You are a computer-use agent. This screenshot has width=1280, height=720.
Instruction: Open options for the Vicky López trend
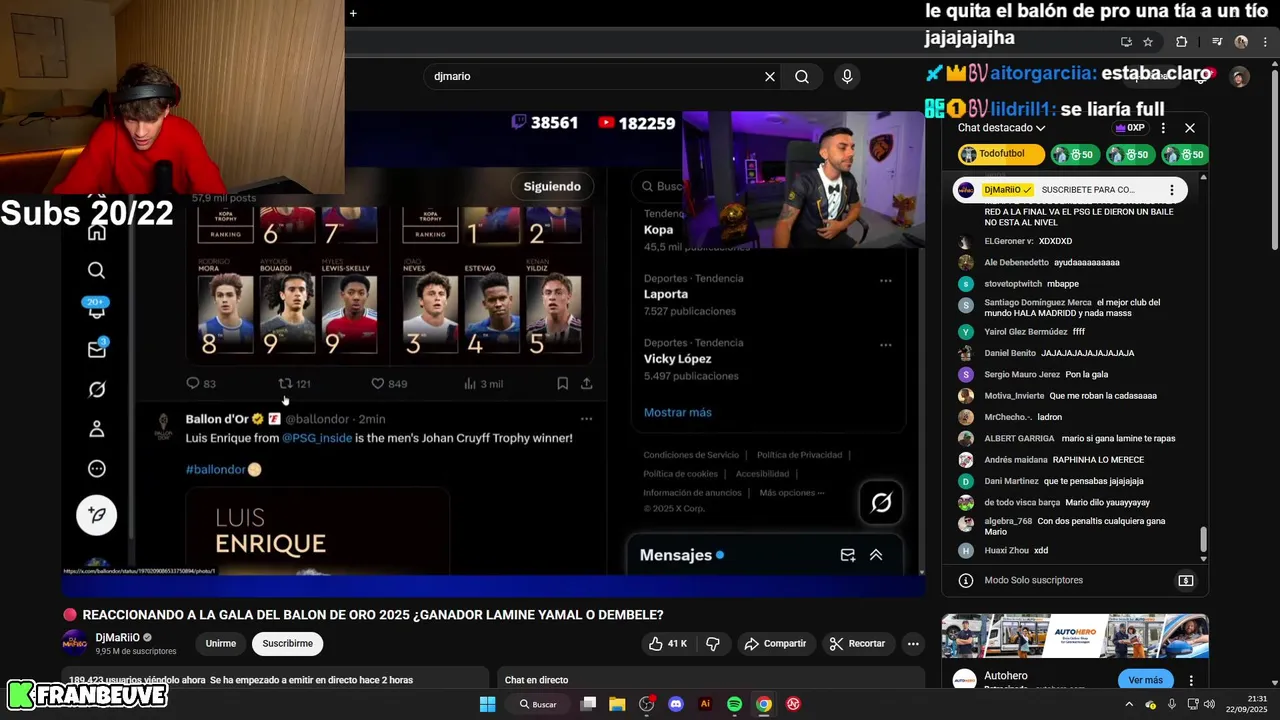[x=886, y=345]
